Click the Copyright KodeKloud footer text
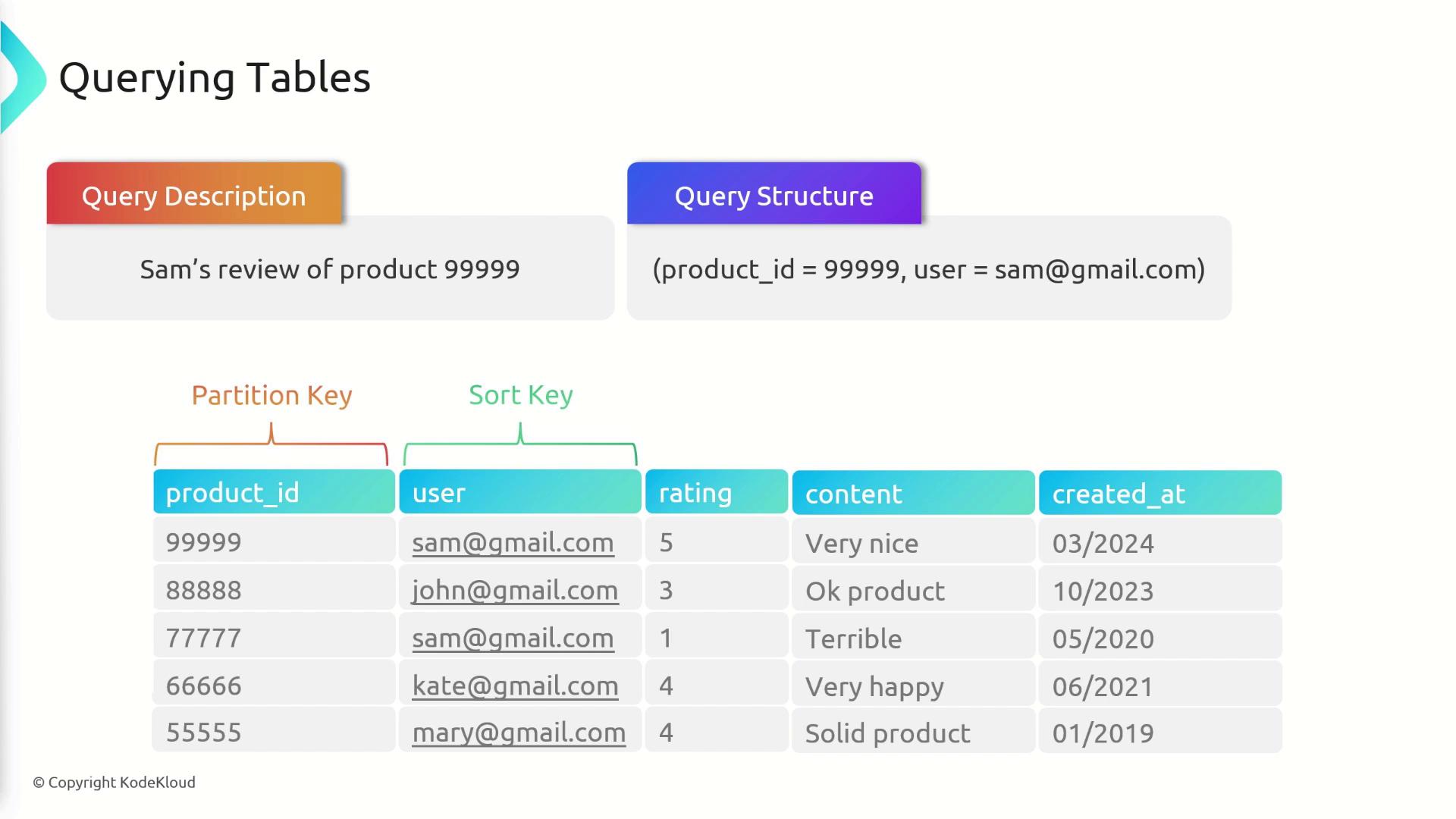This screenshot has width=1456, height=819. pyautogui.click(x=115, y=783)
